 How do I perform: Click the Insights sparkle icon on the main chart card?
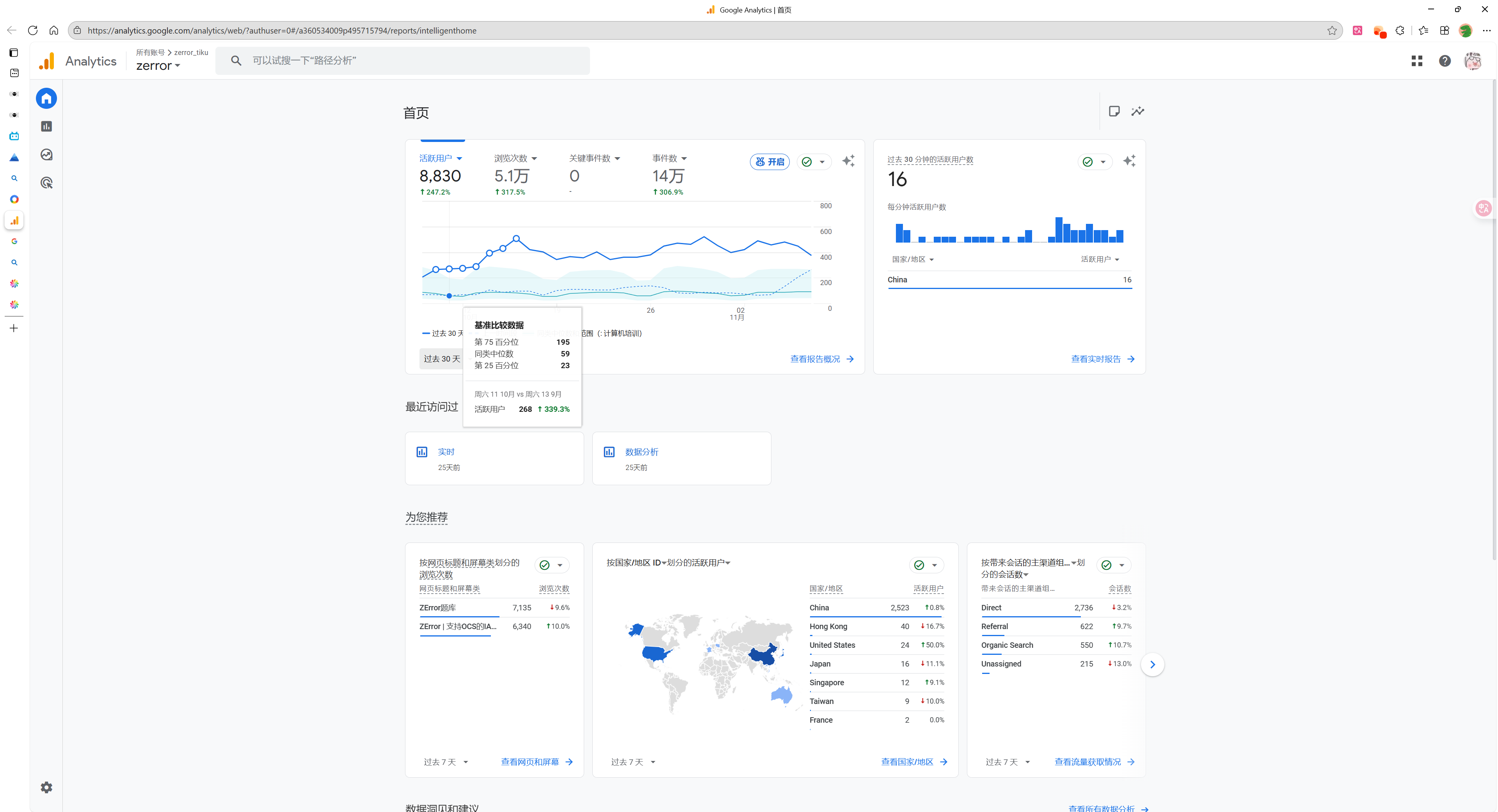pos(848,161)
